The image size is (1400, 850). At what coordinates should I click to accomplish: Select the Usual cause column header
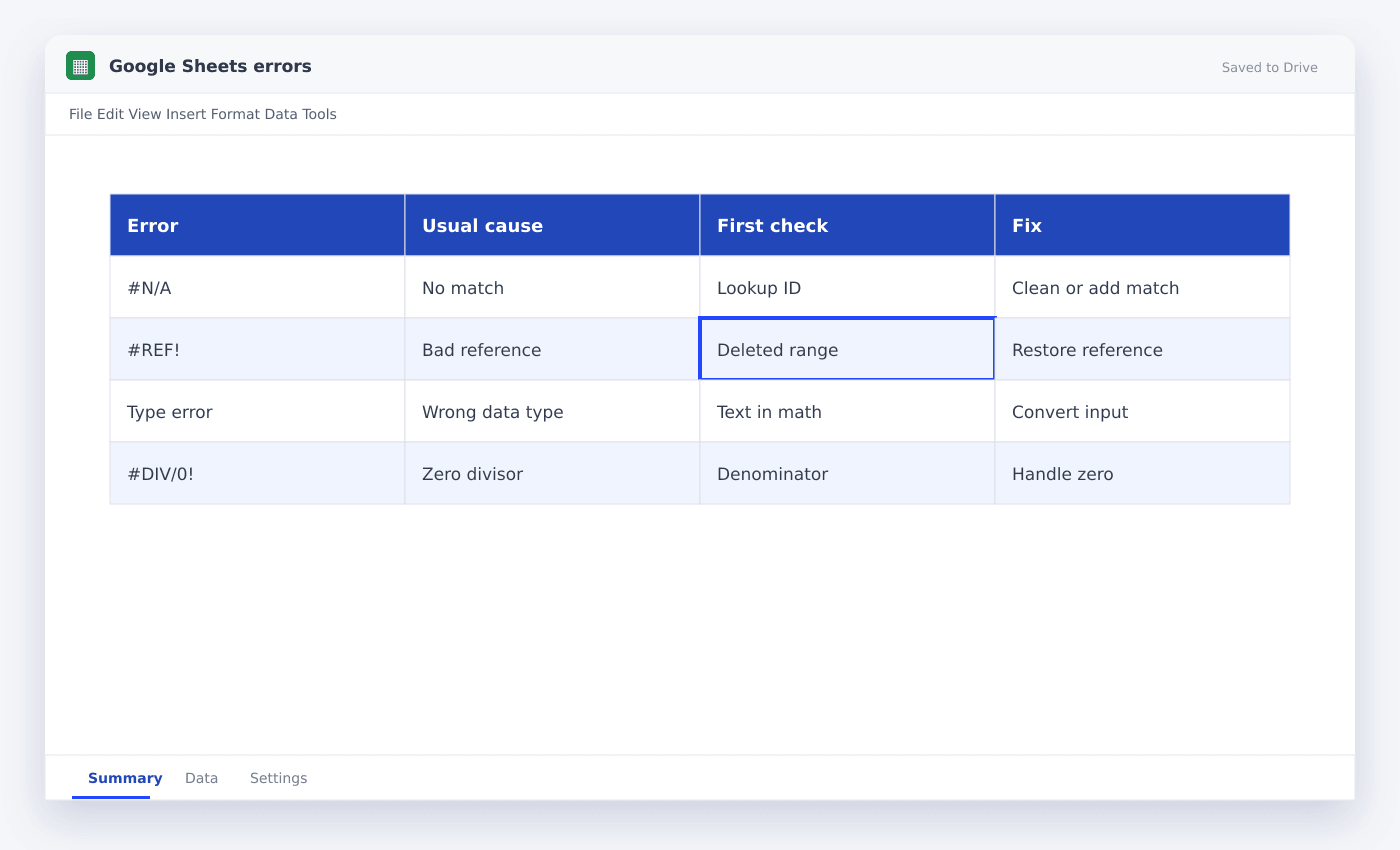(x=552, y=225)
